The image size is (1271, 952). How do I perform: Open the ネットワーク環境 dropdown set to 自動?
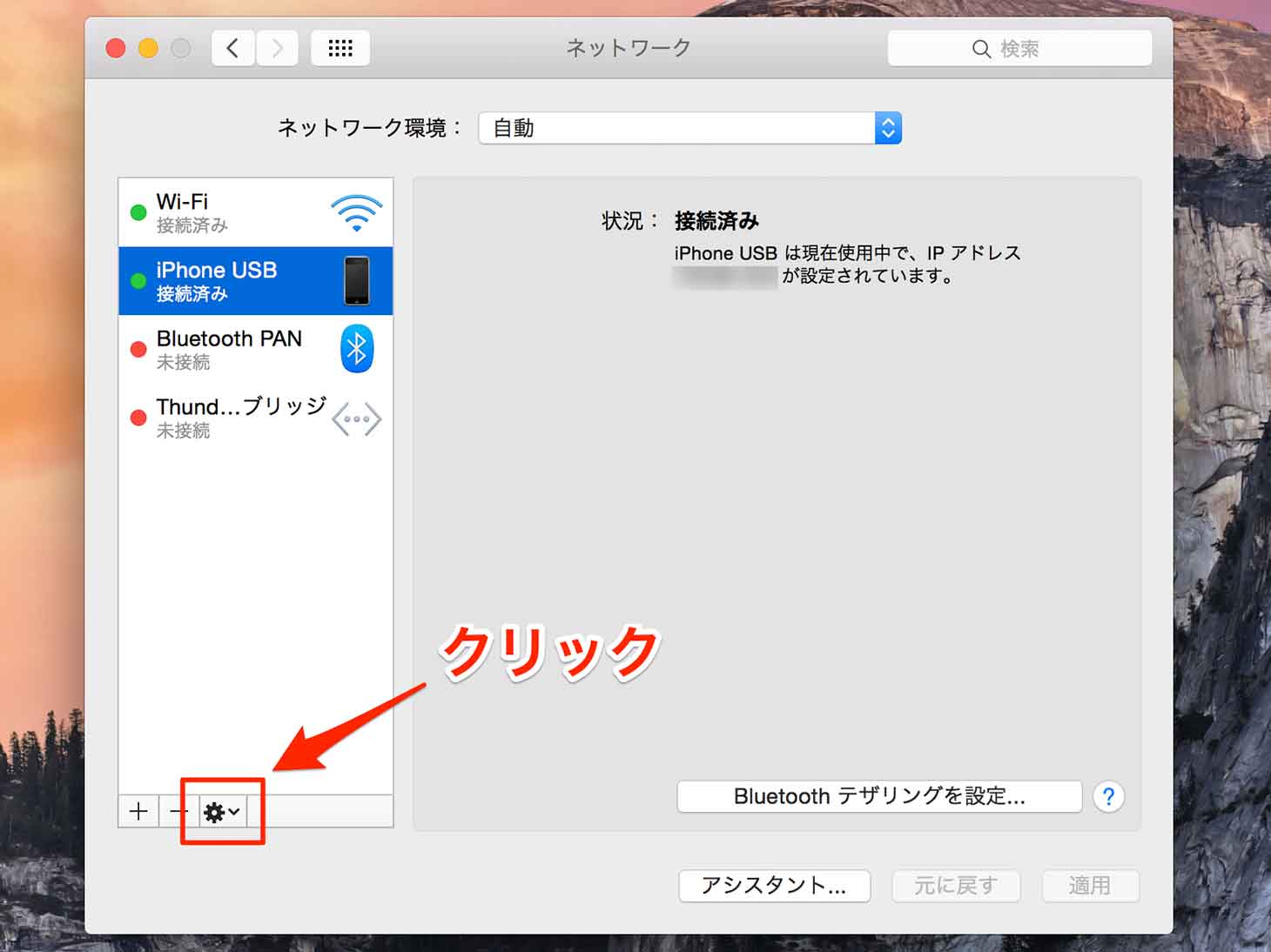point(689,128)
